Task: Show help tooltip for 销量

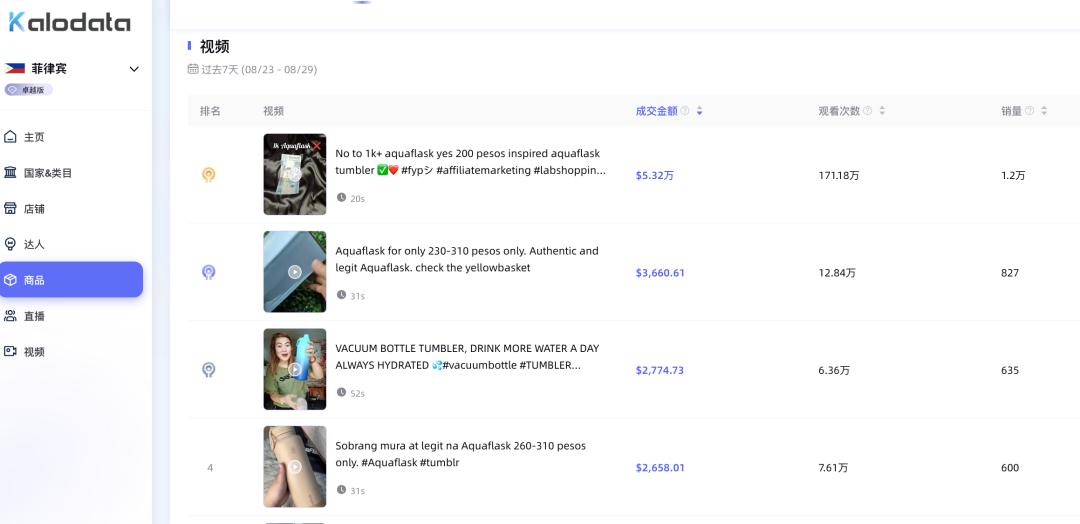Action: click(1029, 111)
